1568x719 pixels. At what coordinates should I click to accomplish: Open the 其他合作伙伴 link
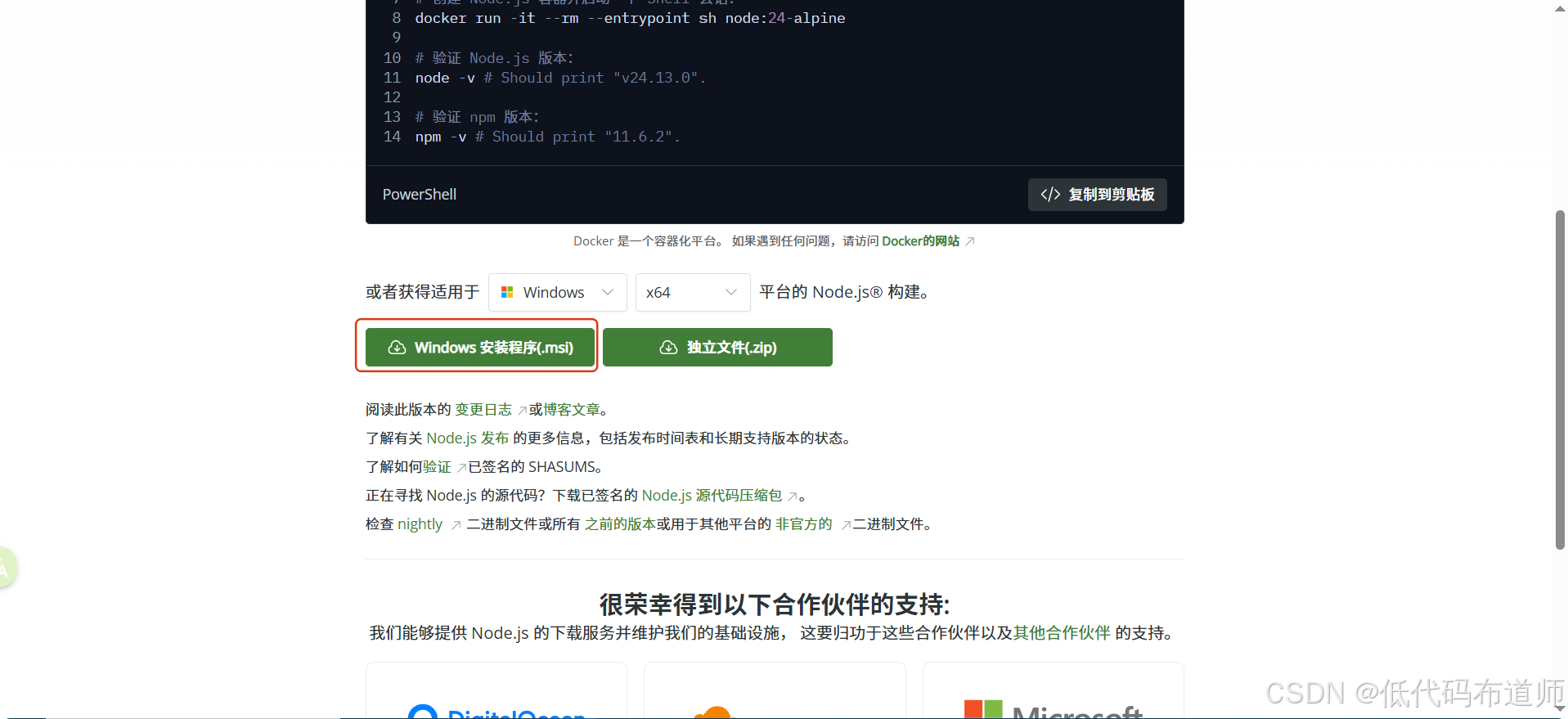[x=1062, y=633]
